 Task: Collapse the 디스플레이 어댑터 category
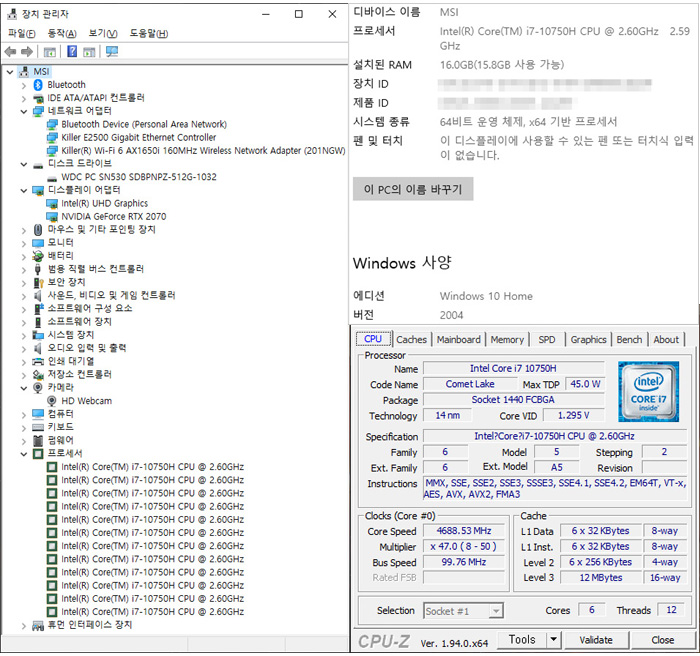[24, 191]
